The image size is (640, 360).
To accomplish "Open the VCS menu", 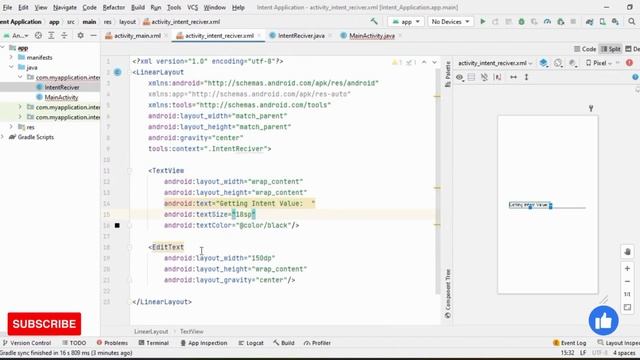I will coord(192,7).
